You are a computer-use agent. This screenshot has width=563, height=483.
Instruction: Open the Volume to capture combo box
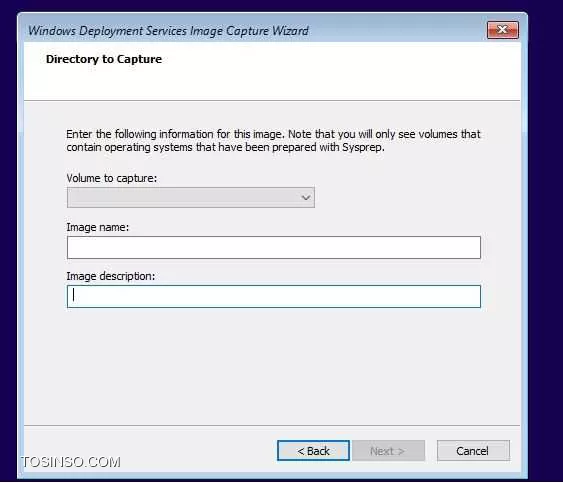tap(191, 198)
